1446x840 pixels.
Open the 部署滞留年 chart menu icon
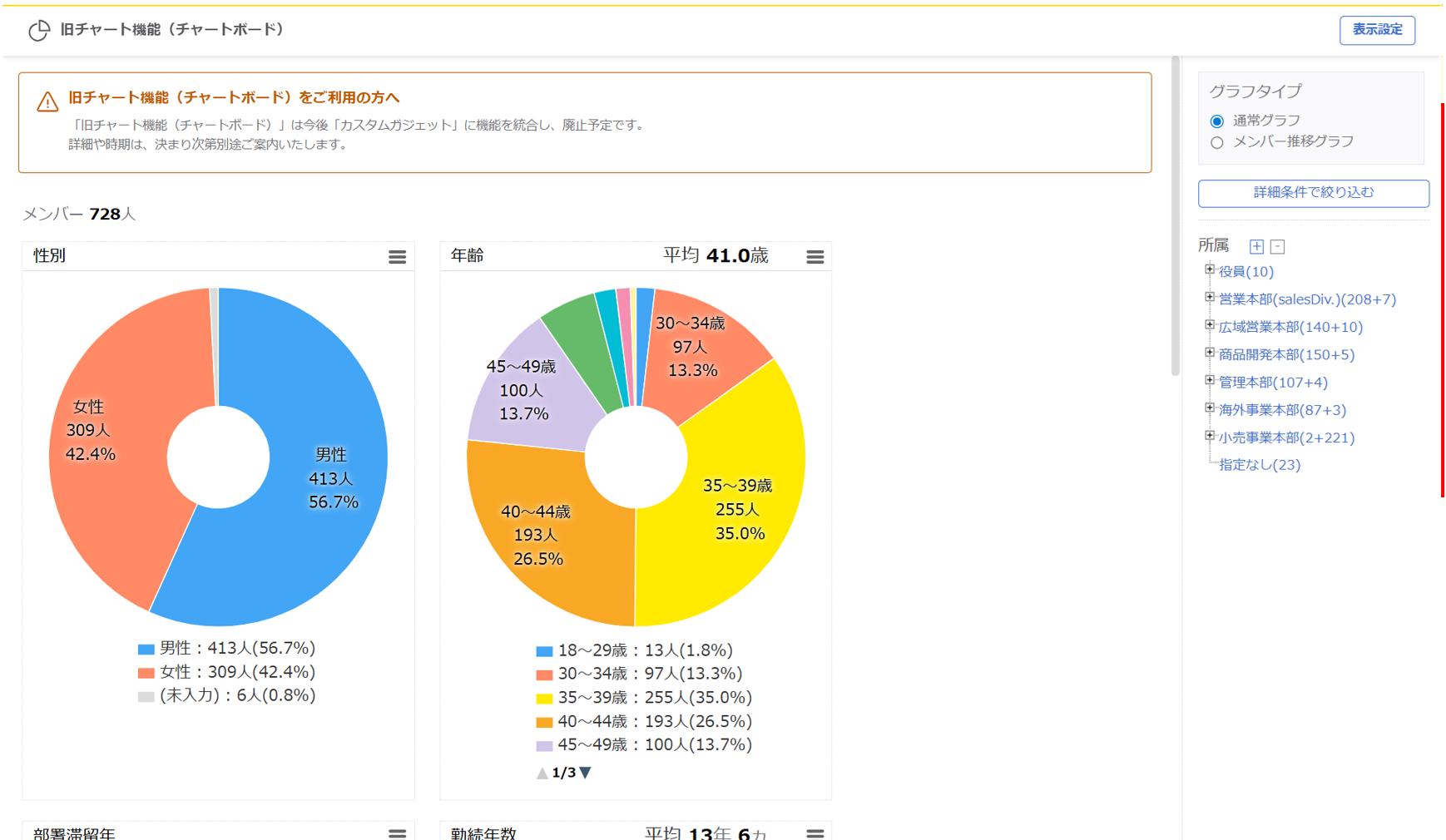pos(397,833)
